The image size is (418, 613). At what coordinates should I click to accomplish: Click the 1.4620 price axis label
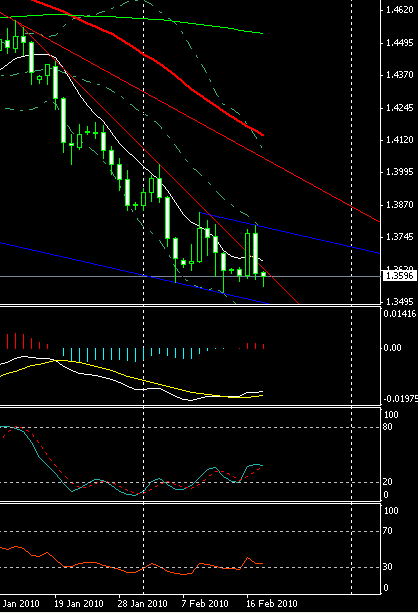(399, 10)
